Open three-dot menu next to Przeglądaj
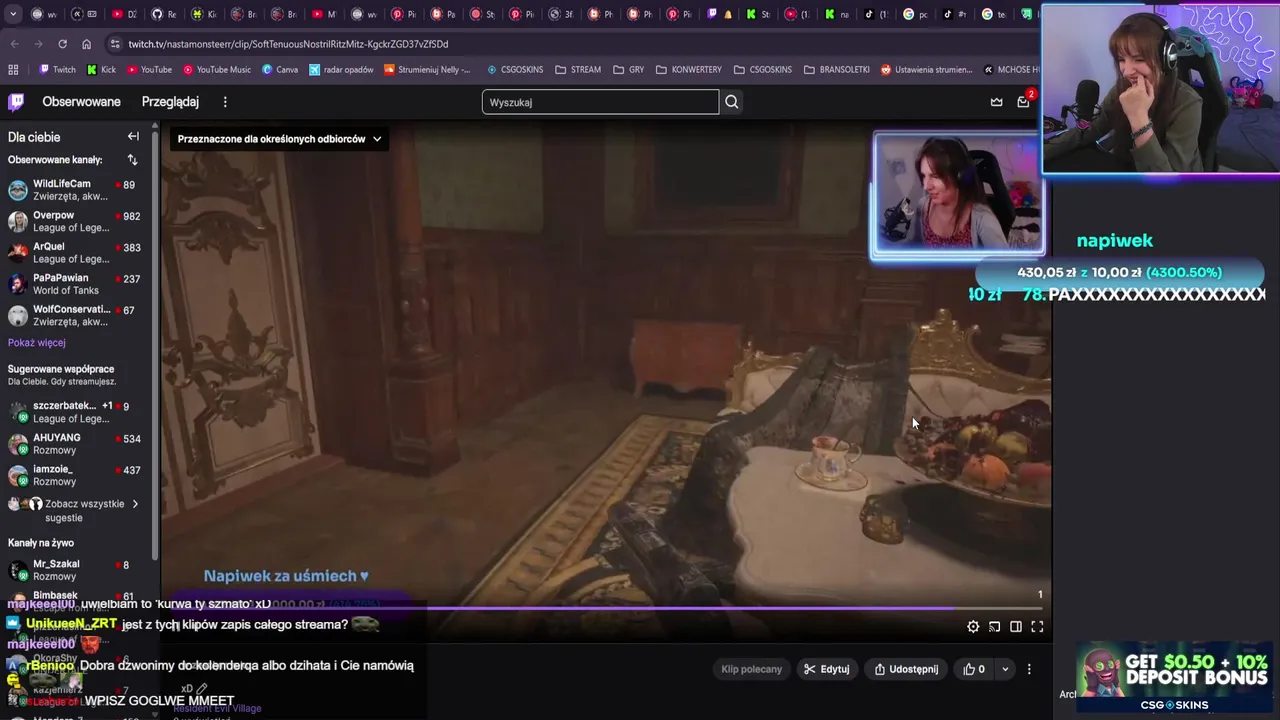This screenshot has height=720, width=1280. pyautogui.click(x=225, y=102)
